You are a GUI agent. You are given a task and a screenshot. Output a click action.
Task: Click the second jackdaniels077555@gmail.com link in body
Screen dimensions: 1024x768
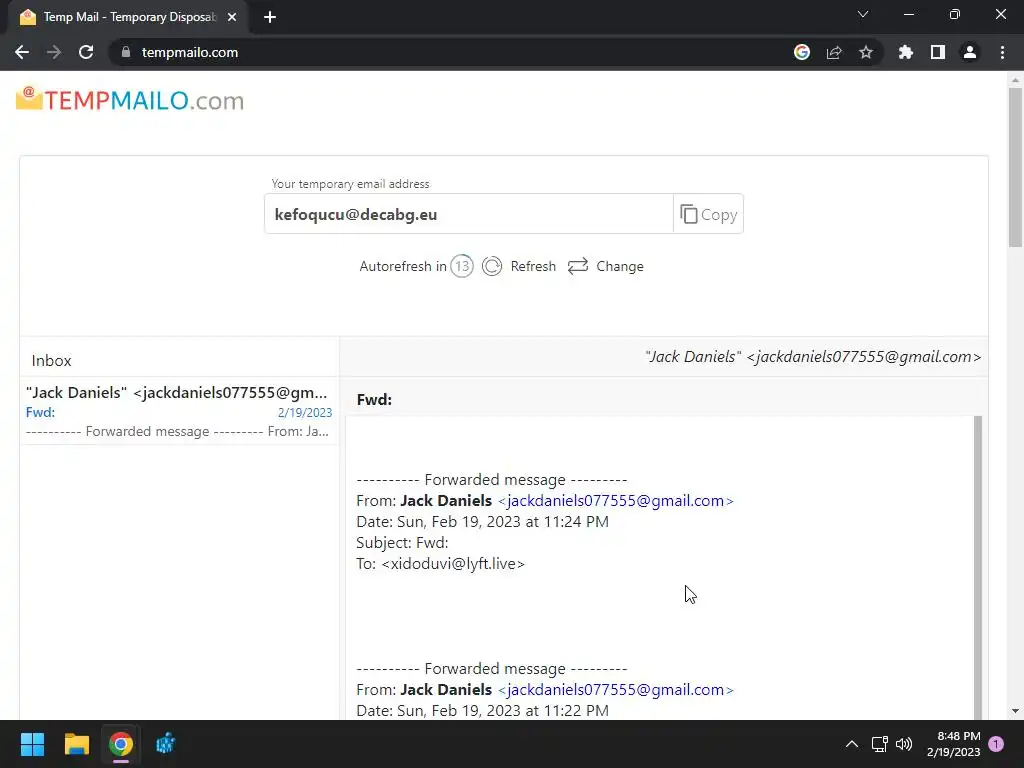point(615,690)
